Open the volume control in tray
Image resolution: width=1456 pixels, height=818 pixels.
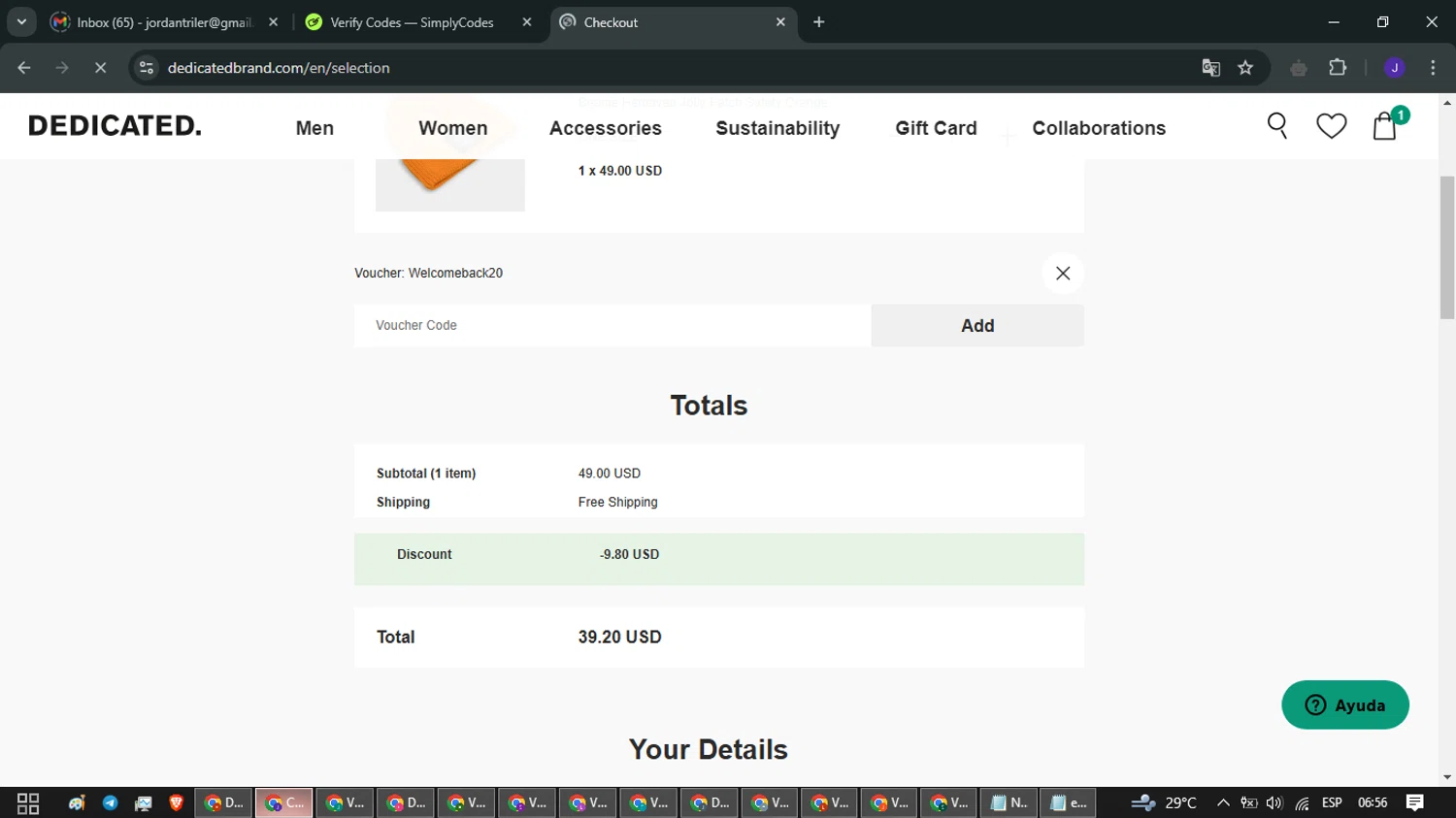click(1274, 803)
